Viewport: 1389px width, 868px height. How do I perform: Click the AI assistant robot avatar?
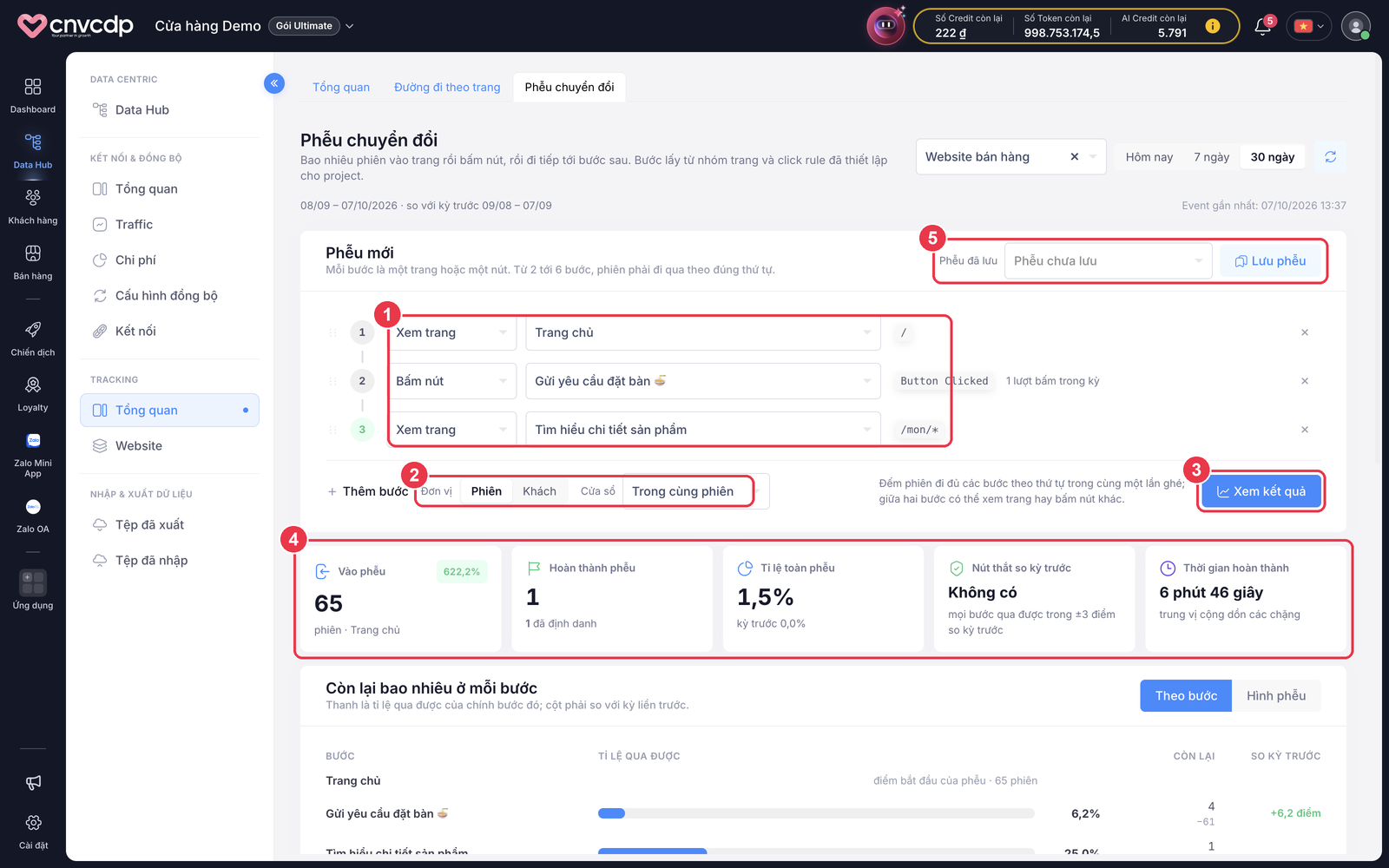tap(885, 26)
